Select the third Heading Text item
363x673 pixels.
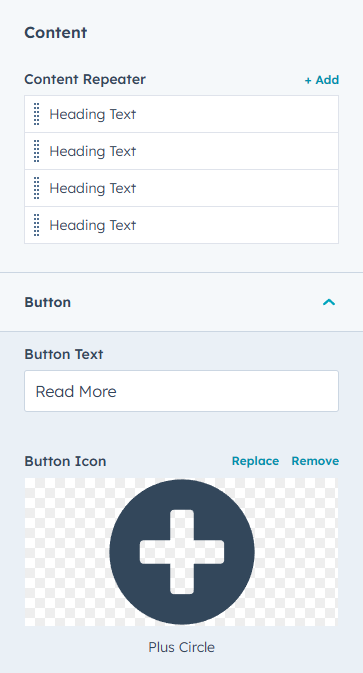pos(182,188)
